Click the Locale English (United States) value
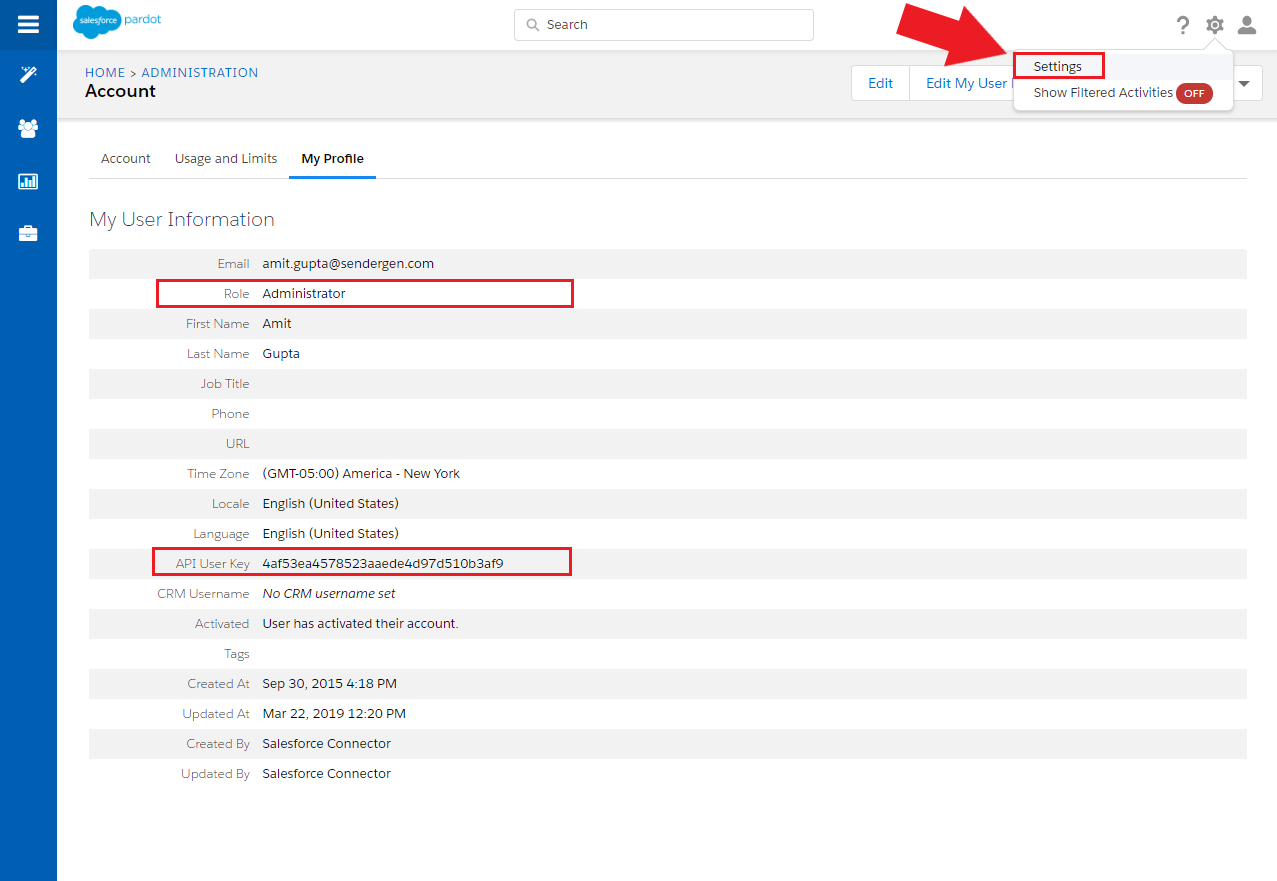 (330, 504)
